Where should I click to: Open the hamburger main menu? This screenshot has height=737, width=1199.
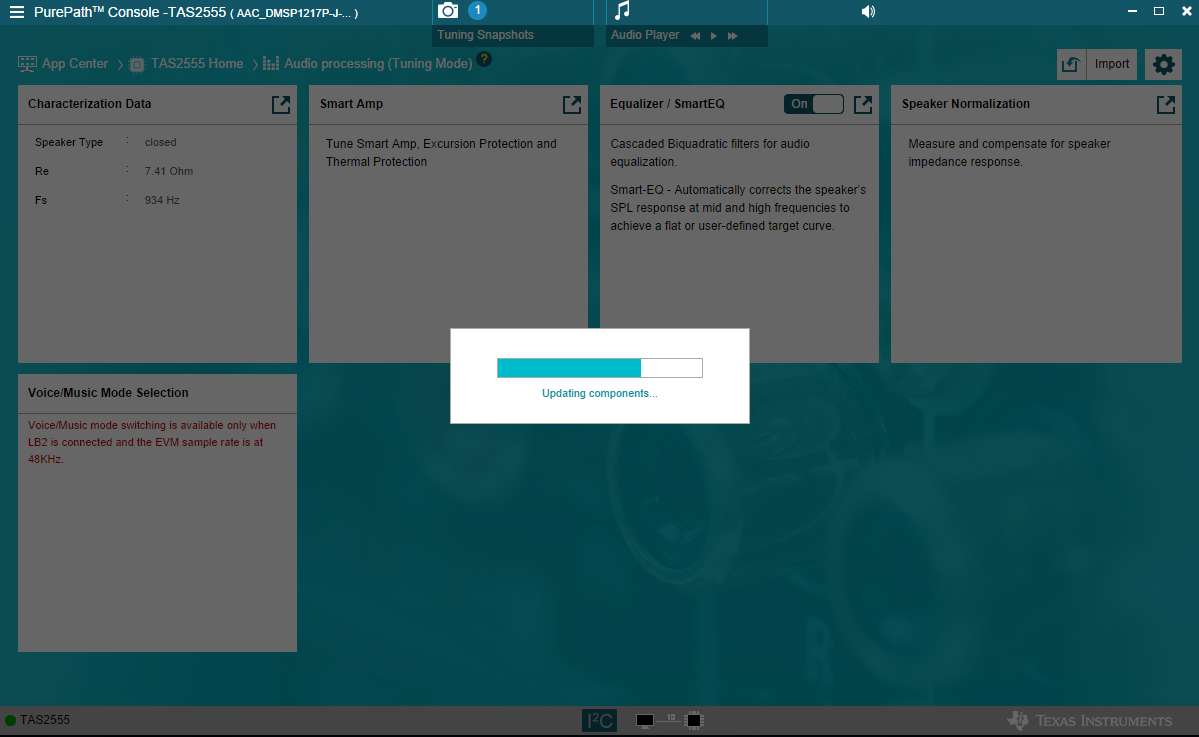[17, 12]
